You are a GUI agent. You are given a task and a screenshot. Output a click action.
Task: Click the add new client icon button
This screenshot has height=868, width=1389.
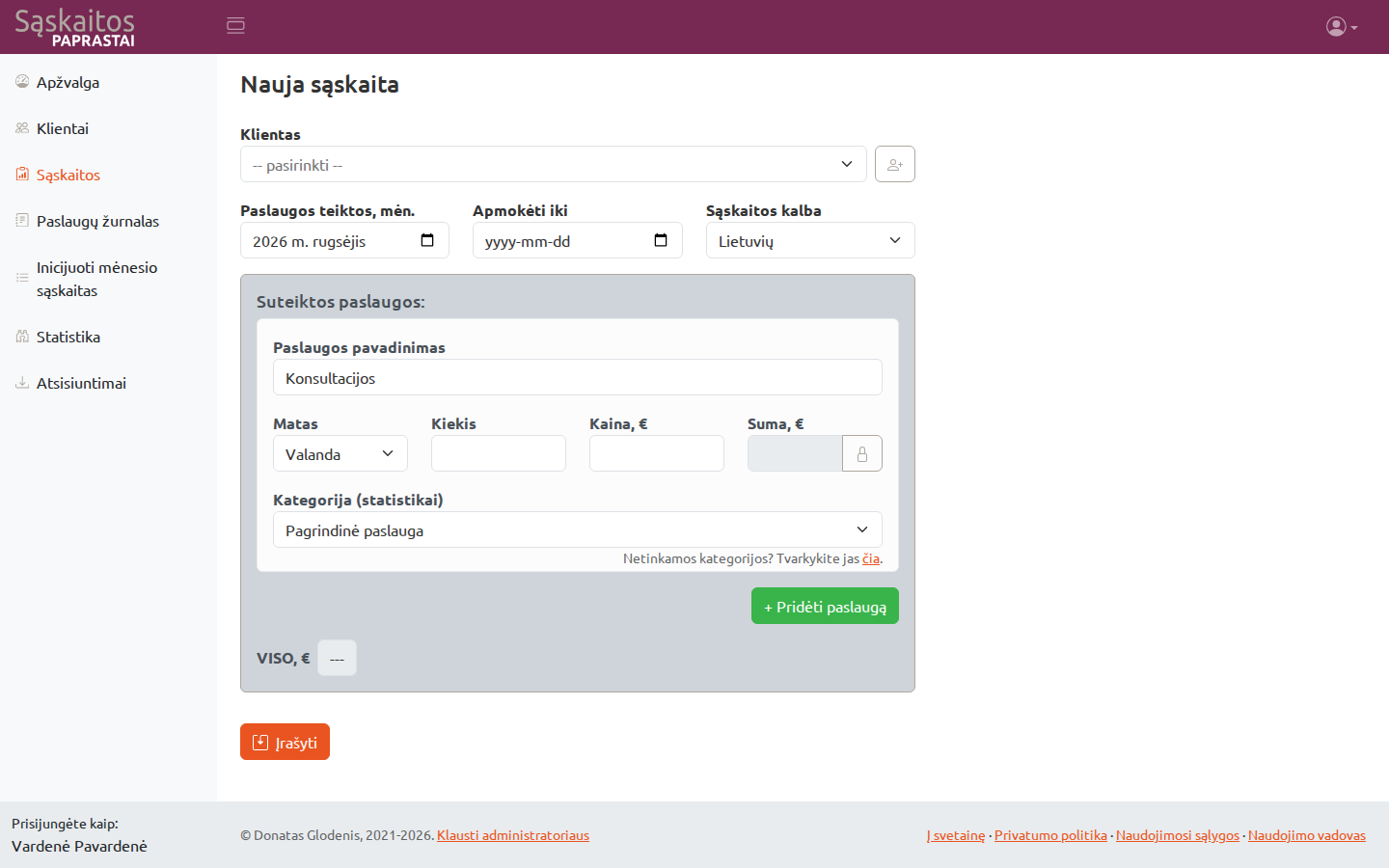(x=895, y=164)
